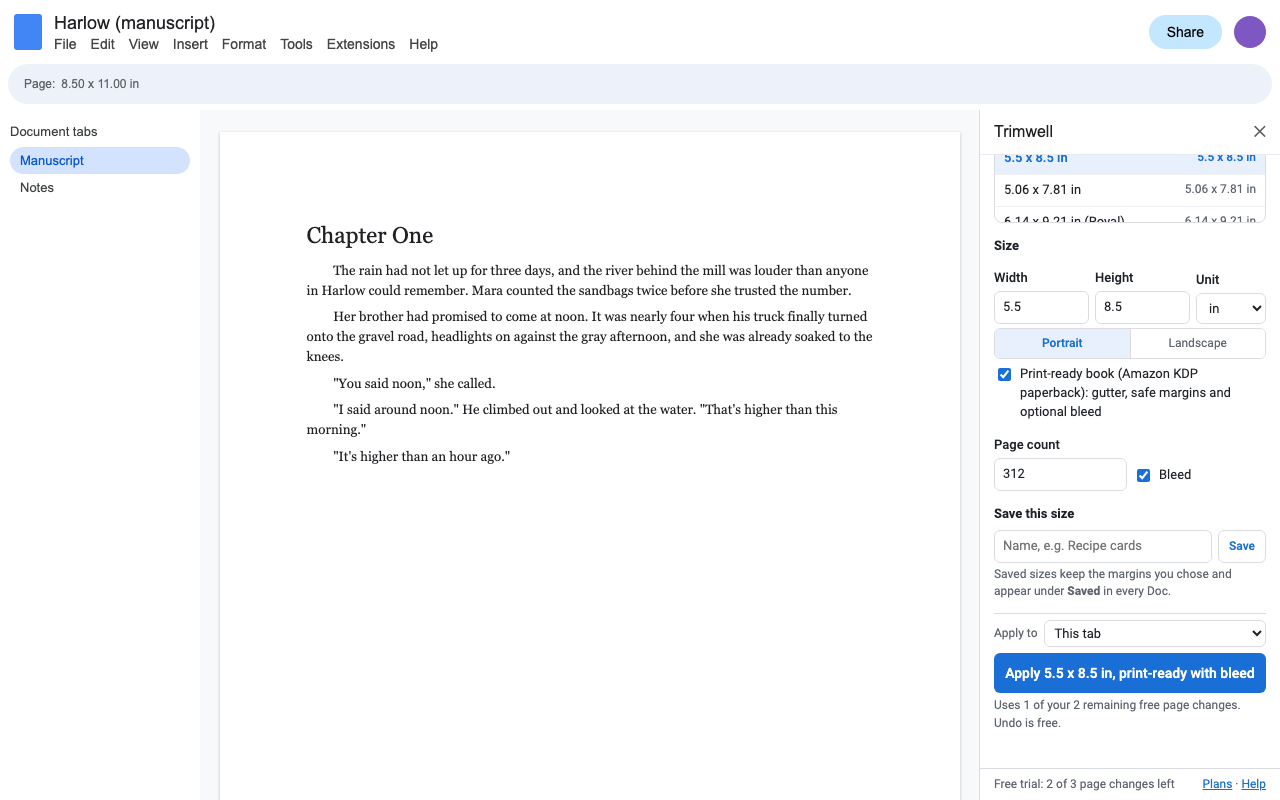The image size is (1280, 800).
Task: Click the document title Harlow (manuscript)
Action: point(135,22)
